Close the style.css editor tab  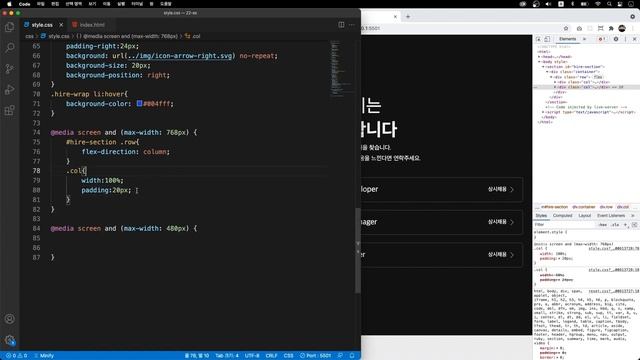(61, 25)
